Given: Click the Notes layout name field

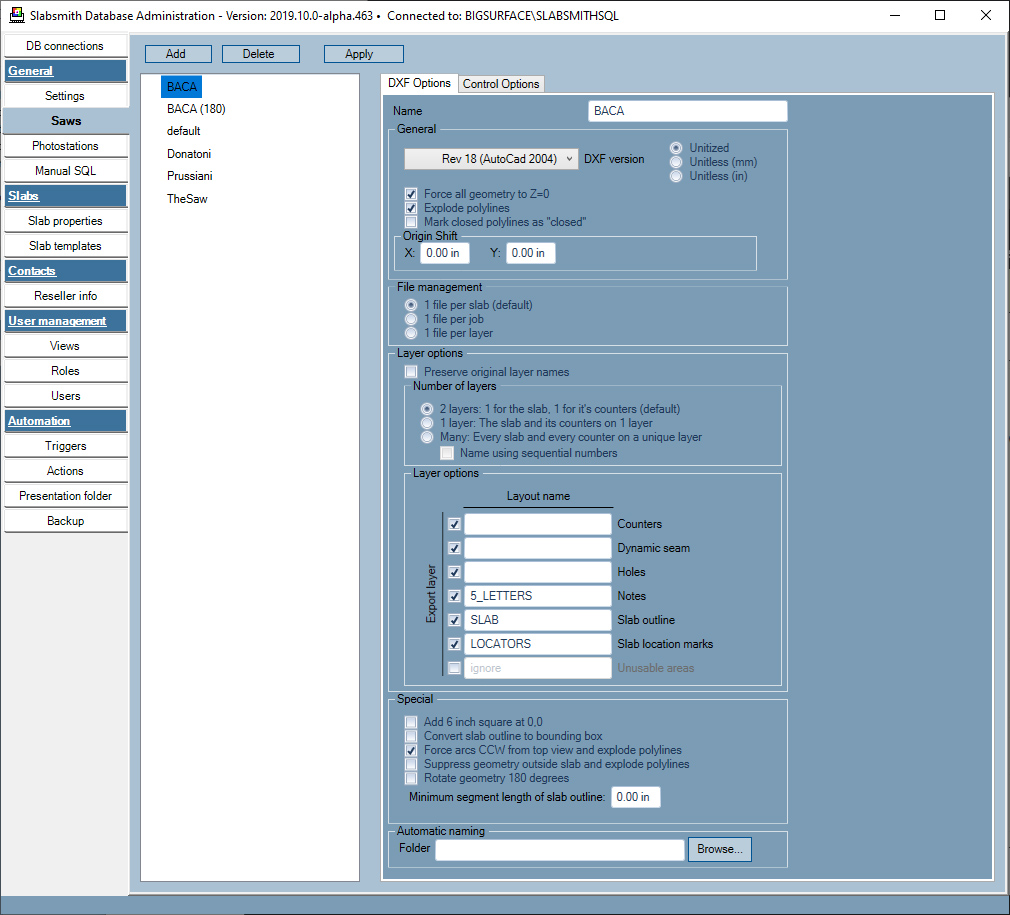Looking at the screenshot, I should (538, 596).
